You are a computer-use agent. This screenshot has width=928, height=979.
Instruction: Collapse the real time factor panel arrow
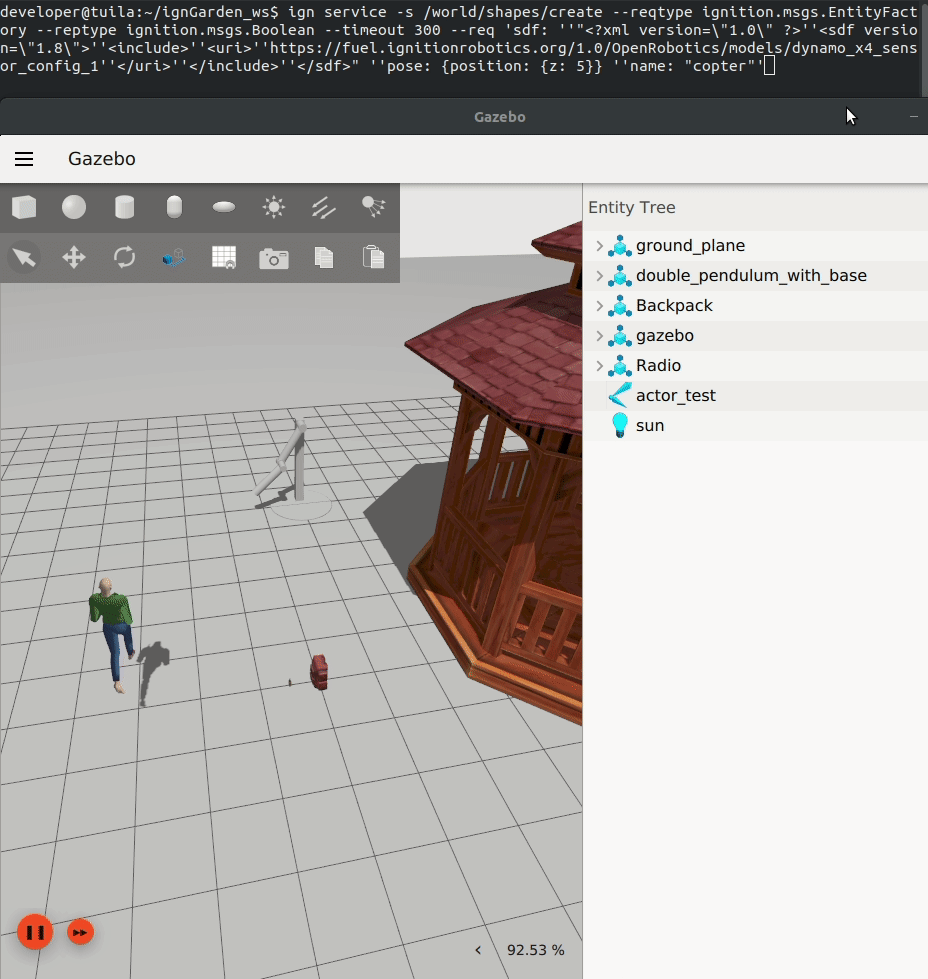[478, 950]
